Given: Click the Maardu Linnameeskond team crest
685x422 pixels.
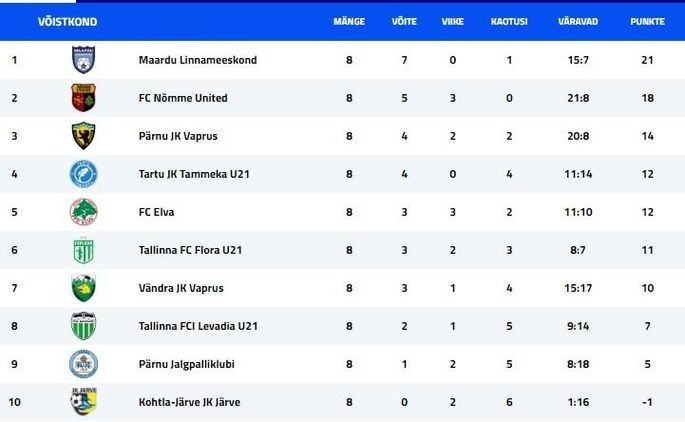Looking at the screenshot, I should click(x=83, y=59).
